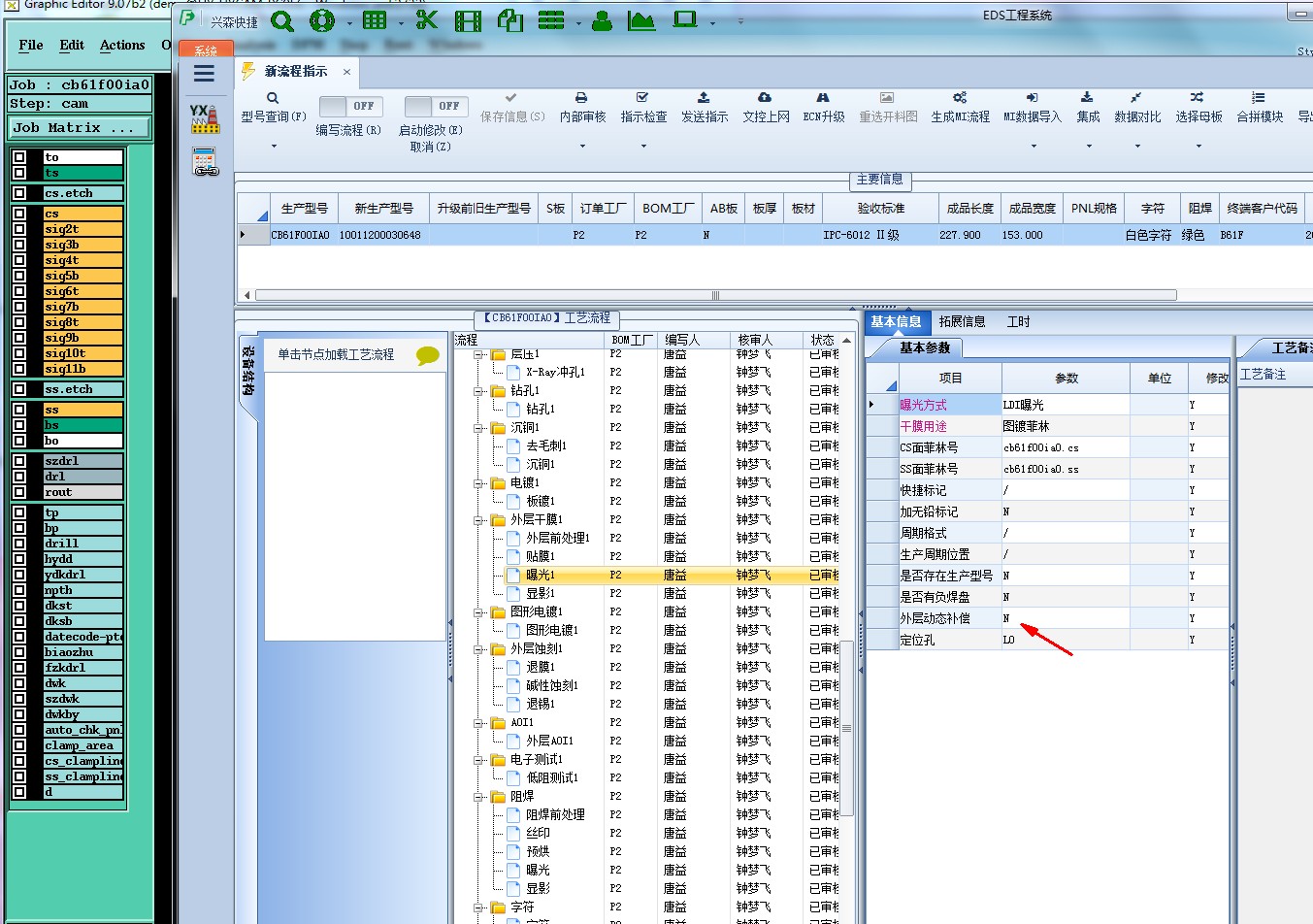Switch to the 工时 tab

click(x=1018, y=321)
